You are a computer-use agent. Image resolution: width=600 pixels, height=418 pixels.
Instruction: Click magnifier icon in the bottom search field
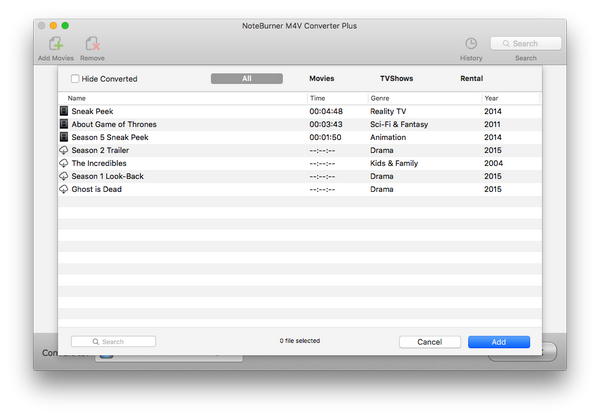pyautogui.click(x=96, y=341)
